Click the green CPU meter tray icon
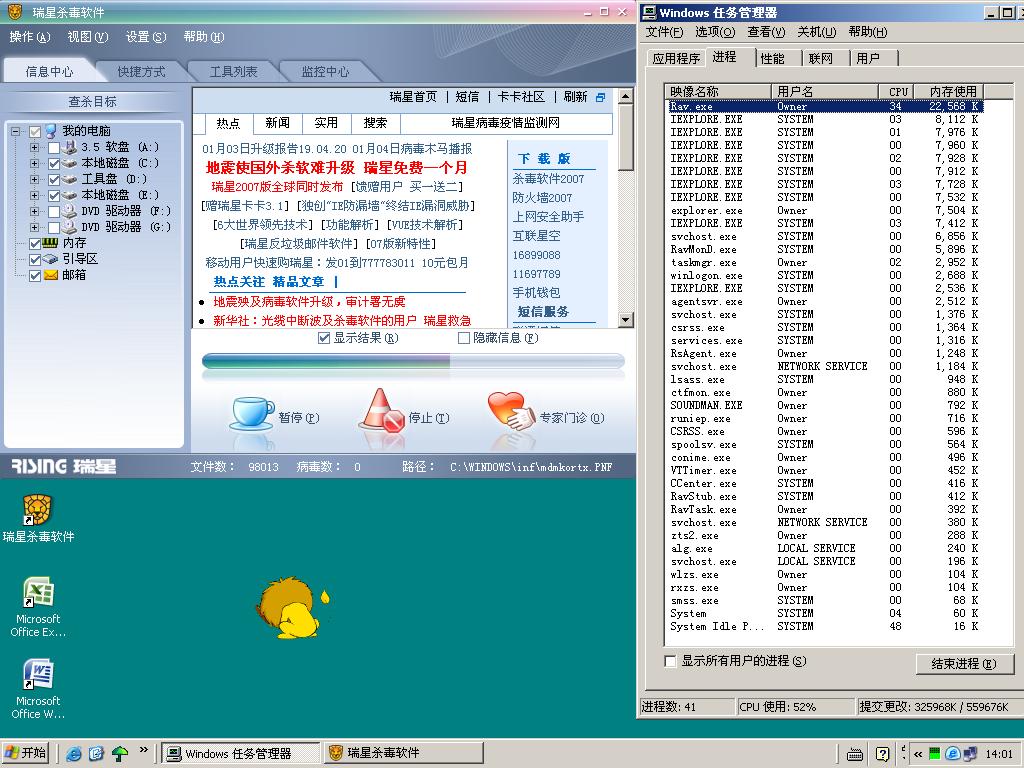Image resolution: width=1024 pixels, height=768 pixels. (935, 754)
